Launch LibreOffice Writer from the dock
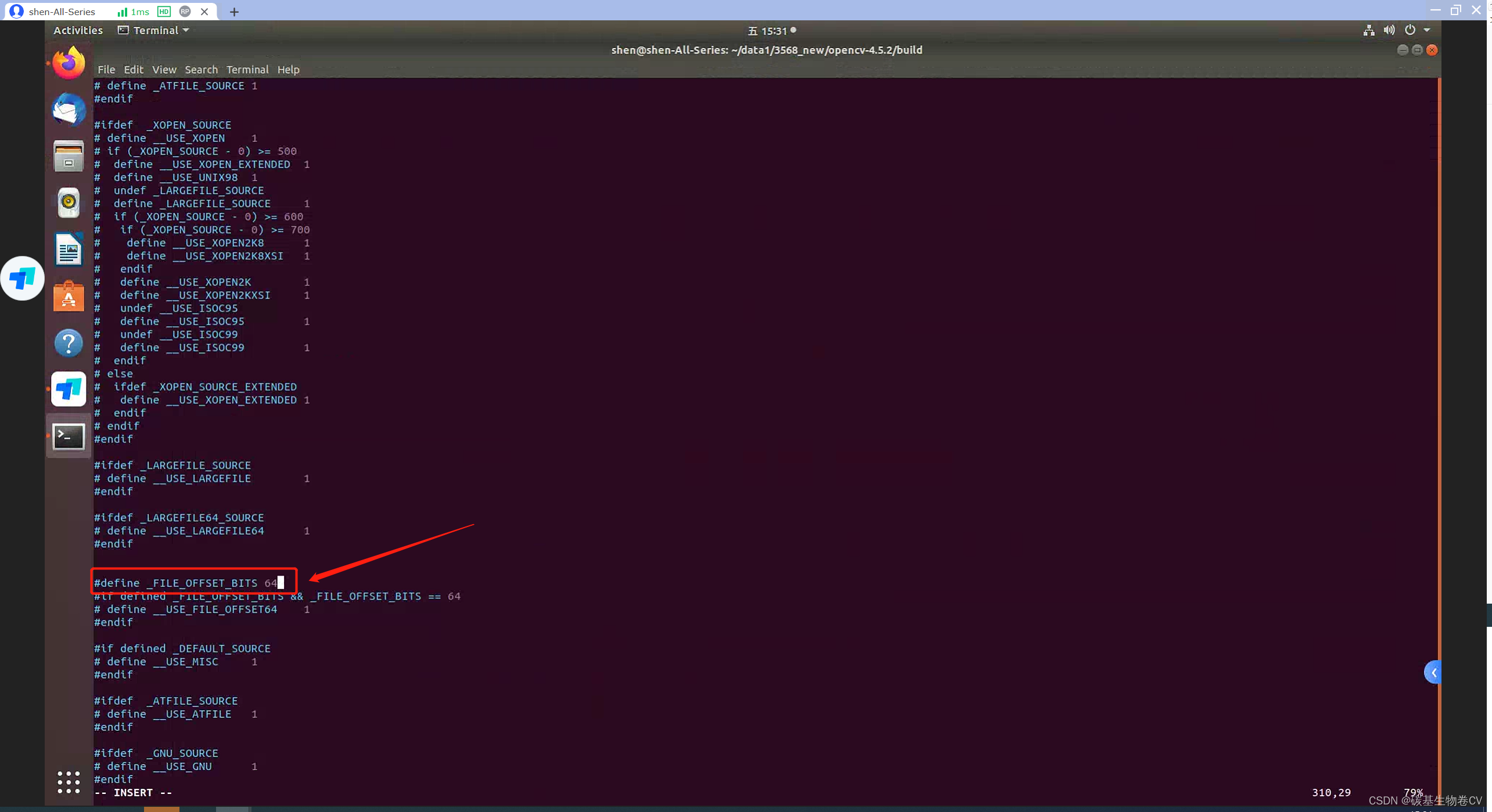This screenshot has width=1492, height=812. pos(69,250)
